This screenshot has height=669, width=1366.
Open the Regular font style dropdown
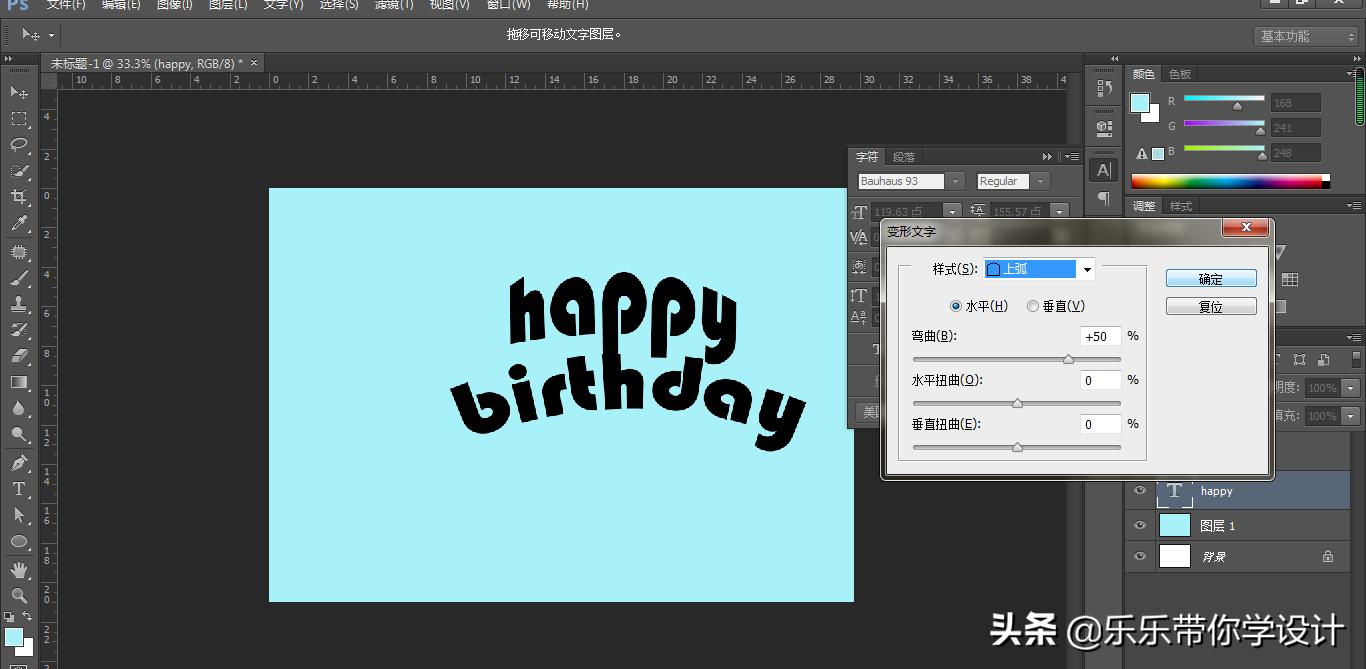pyautogui.click(x=1040, y=181)
